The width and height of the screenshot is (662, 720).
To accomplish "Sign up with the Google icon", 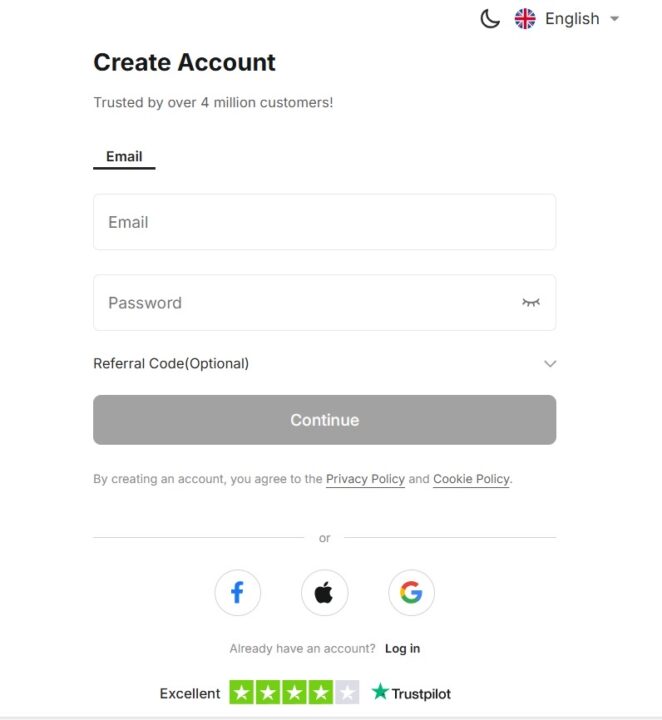I will coord(411,592).
